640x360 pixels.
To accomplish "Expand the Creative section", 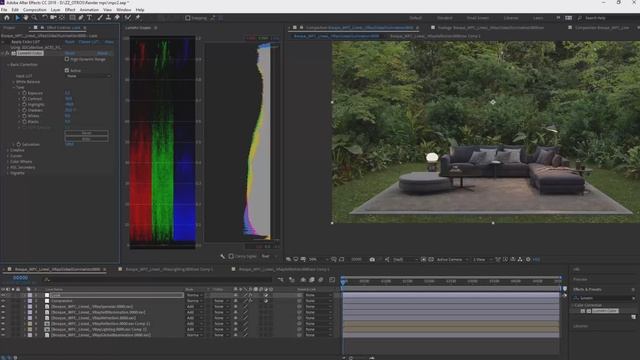I will (8, 150).
